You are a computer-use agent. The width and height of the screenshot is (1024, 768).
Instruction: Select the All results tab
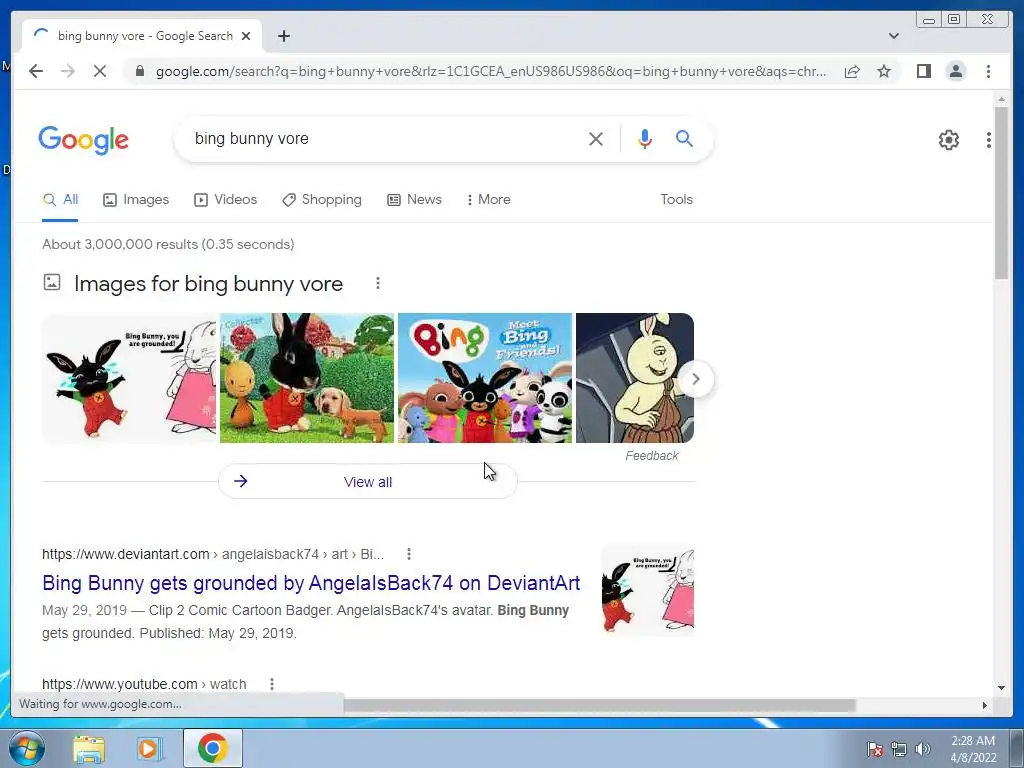click(60, 200)
